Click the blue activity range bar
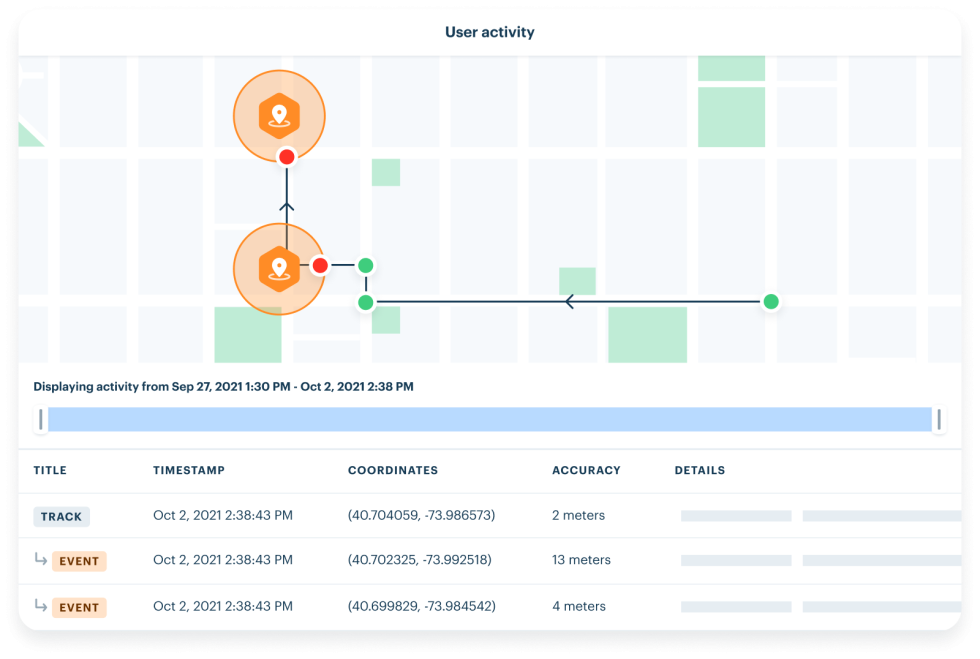980x659 pixels. [x=490, y=419]
